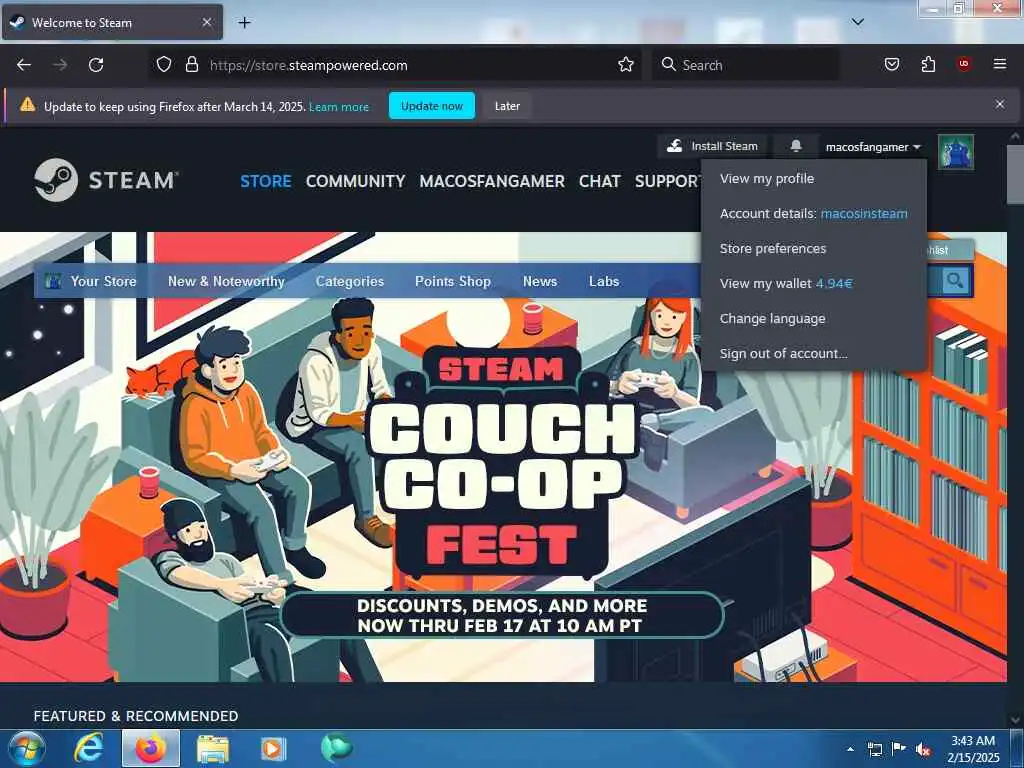The image size is (1024, 768).
Task: Open the News tab
Action: point(539,281)
